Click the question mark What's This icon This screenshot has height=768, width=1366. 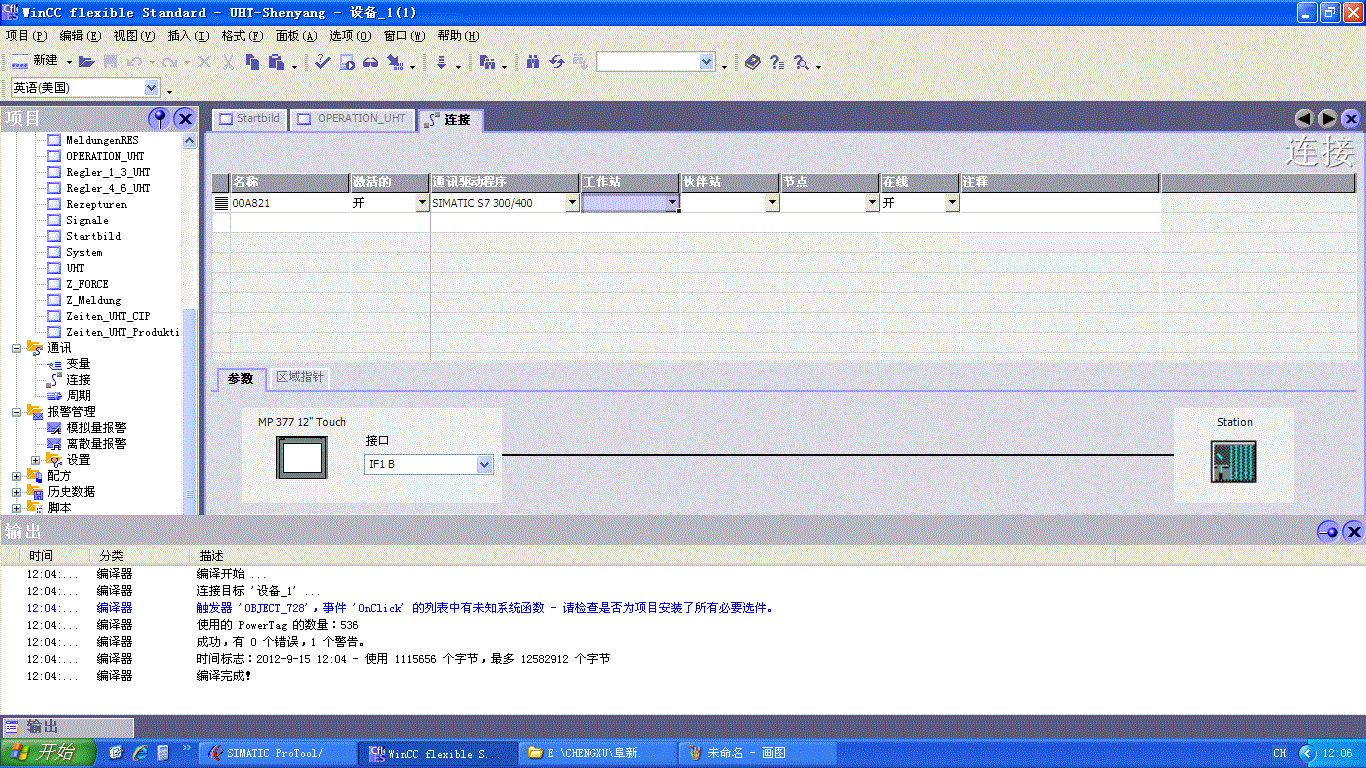776,62
